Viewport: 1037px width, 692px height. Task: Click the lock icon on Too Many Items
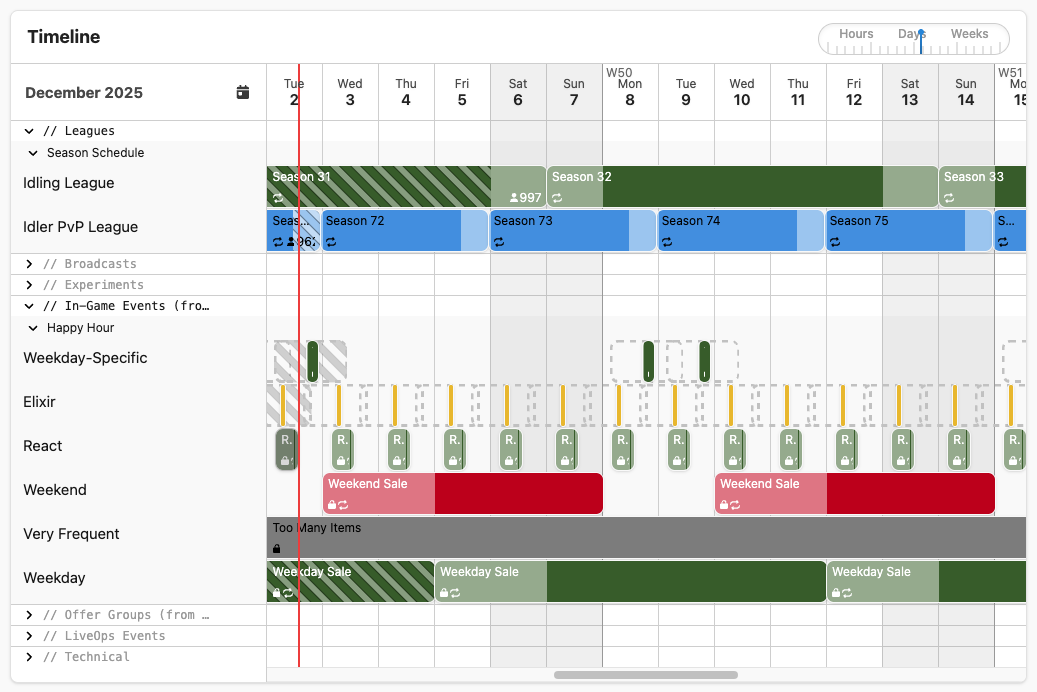pos(275,548)
